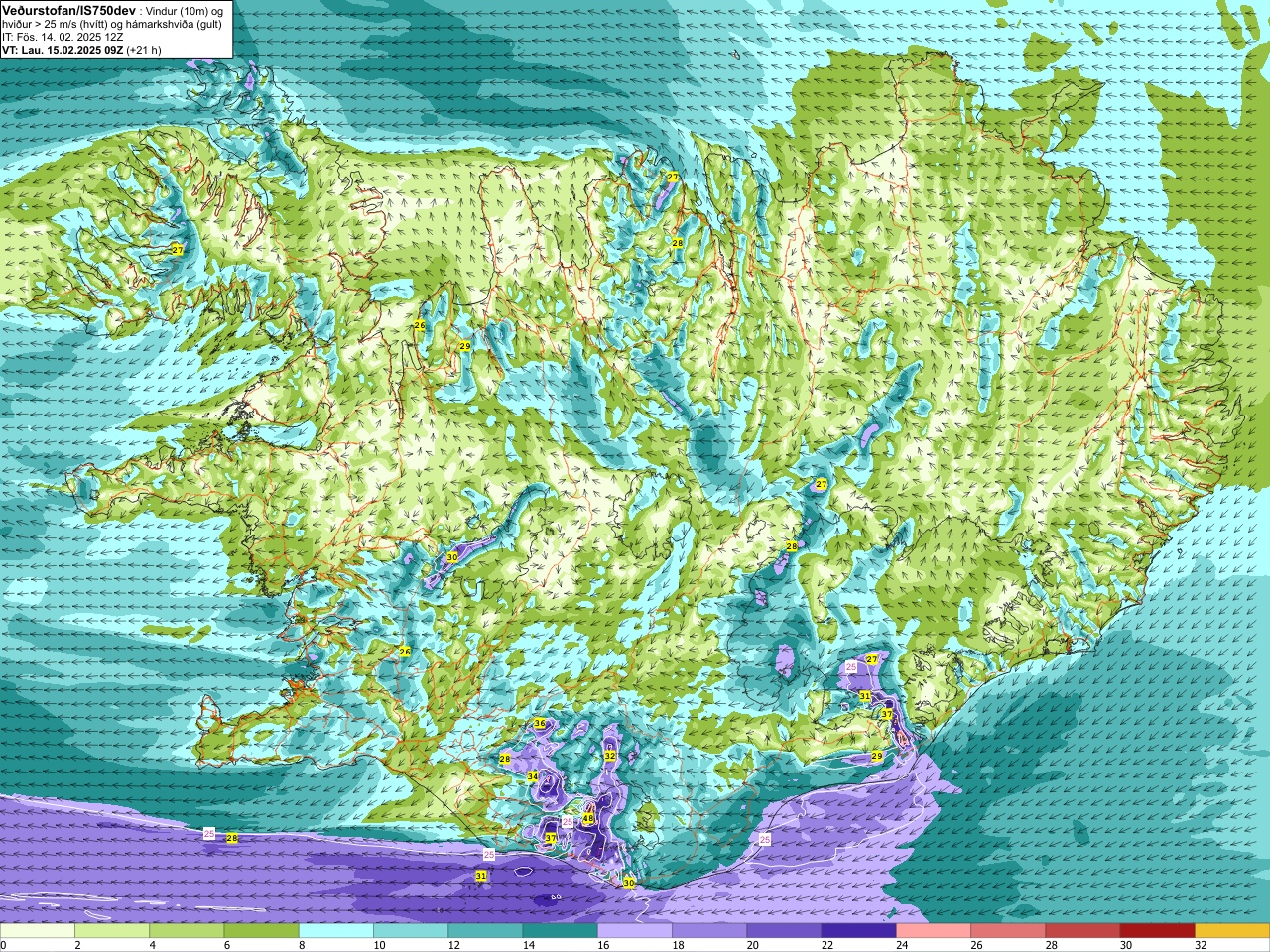Click the 16–18 m/s lavender legend swatch
This screenshot has width=1270, height=952.
click(x=635, y=931)
